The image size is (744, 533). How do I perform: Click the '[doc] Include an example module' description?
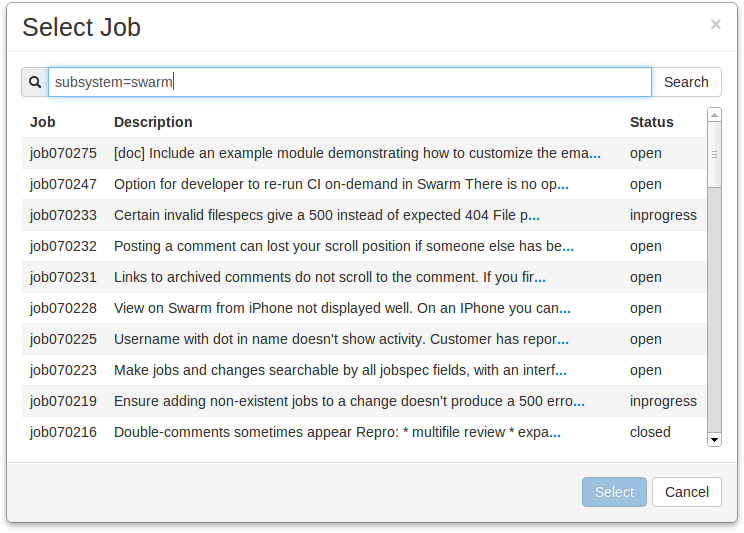tap(357, 153)
